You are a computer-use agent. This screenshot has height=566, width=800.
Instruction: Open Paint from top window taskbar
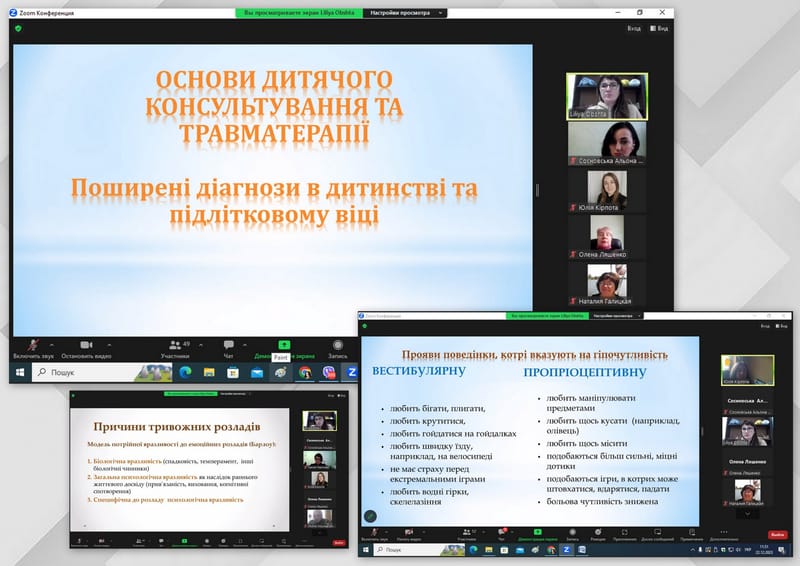point(281,373)
